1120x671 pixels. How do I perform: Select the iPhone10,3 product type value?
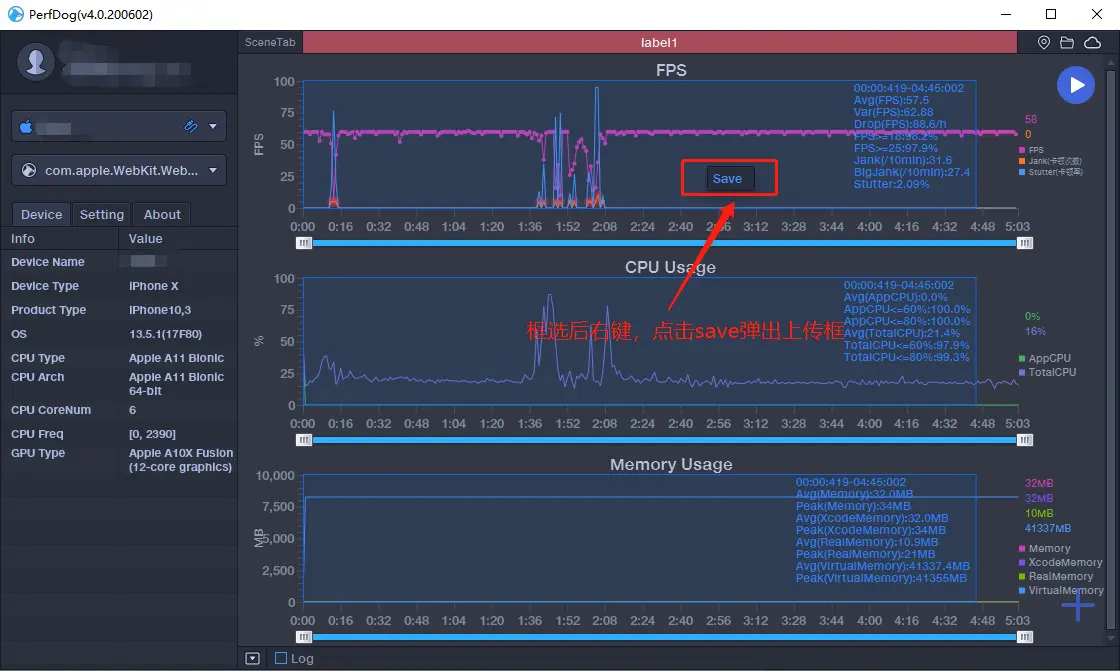tap(160, 310)
